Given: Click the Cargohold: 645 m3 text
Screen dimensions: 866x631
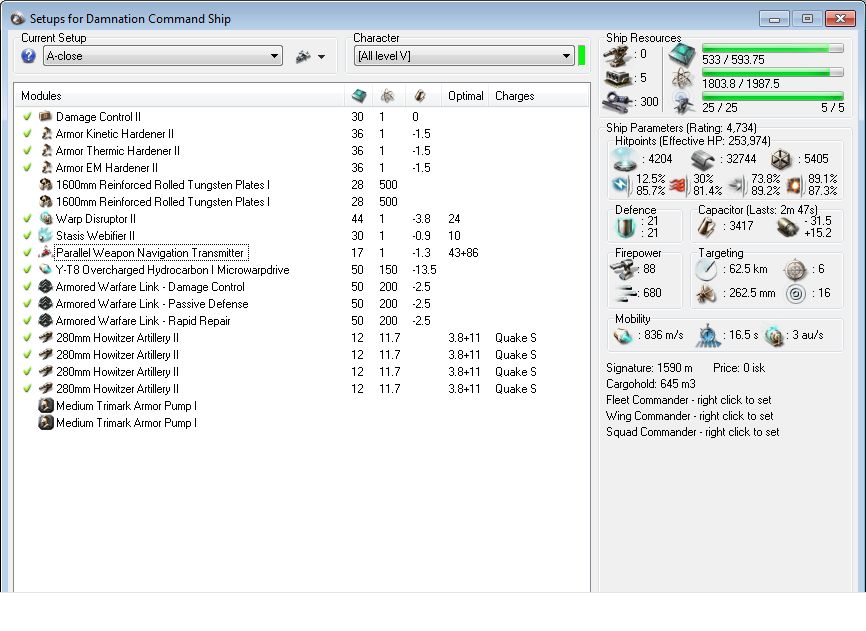Looking at the screenshot, I should pos(651,384).
